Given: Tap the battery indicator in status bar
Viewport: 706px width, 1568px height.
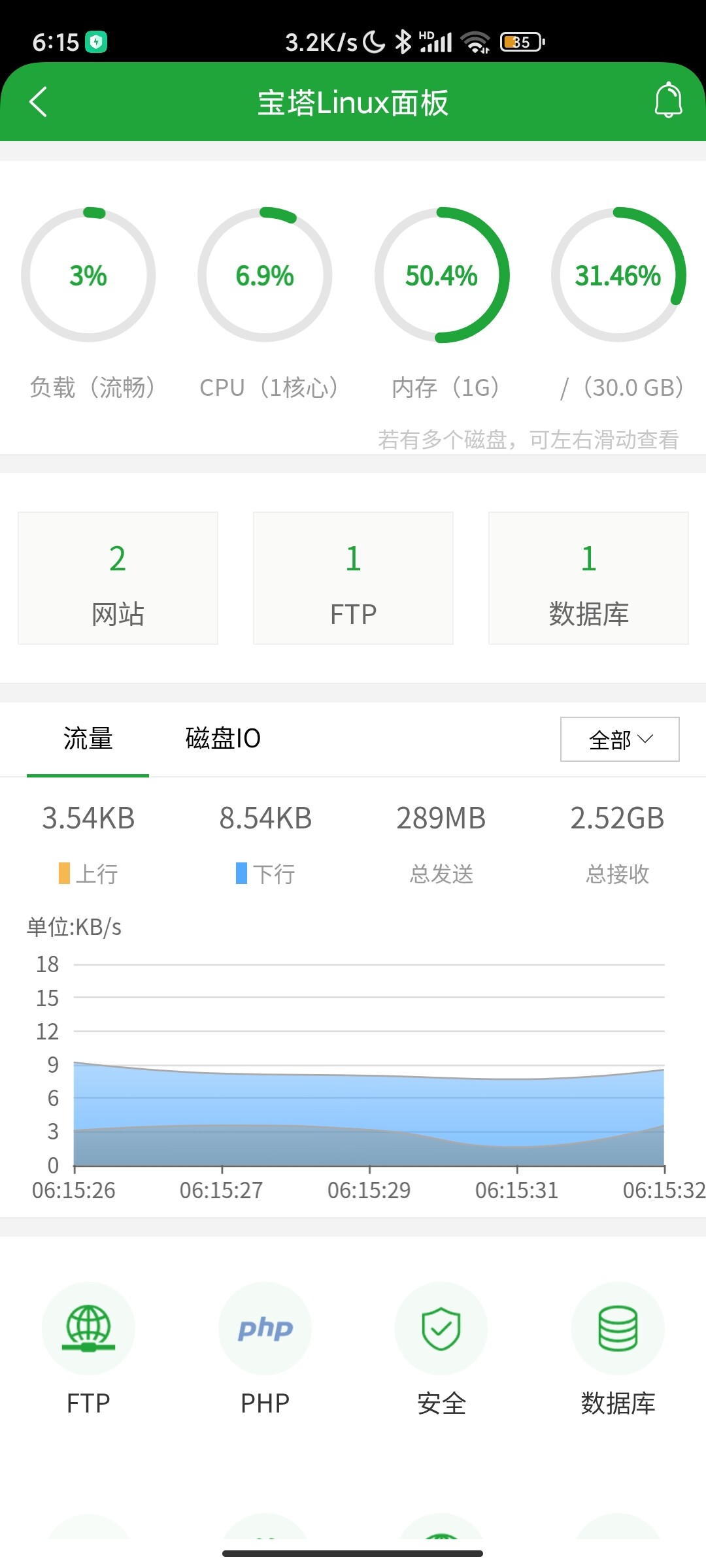Looking at the screenshot, I should (x=522, y=42).
